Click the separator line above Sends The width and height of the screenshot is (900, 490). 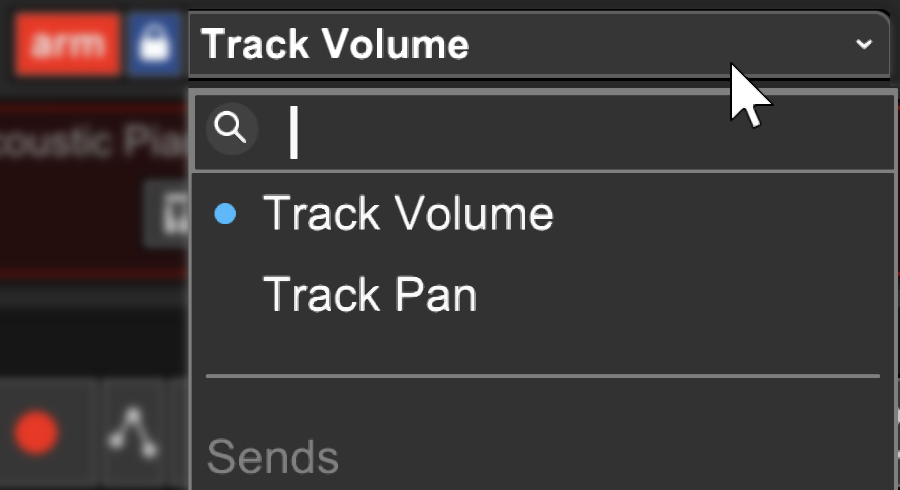(542, 376)
